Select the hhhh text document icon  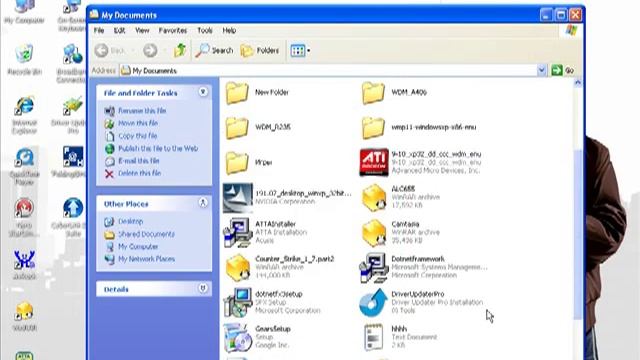point(373,338)
